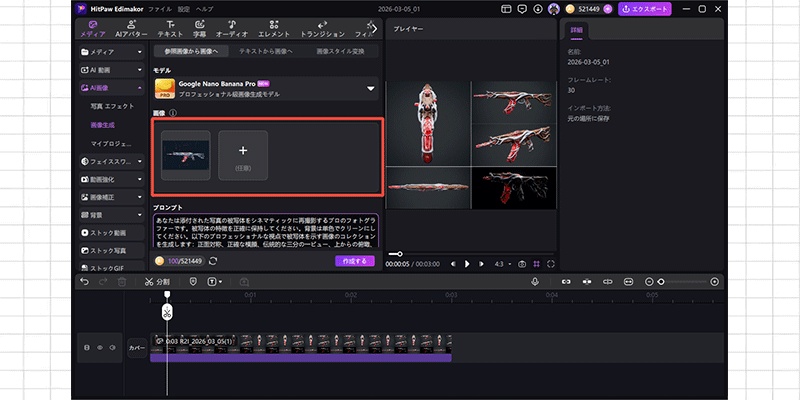This screenshot has height=400, width=800.
Task: Click the 分割 split scissors tool
Action: (157, 282)
